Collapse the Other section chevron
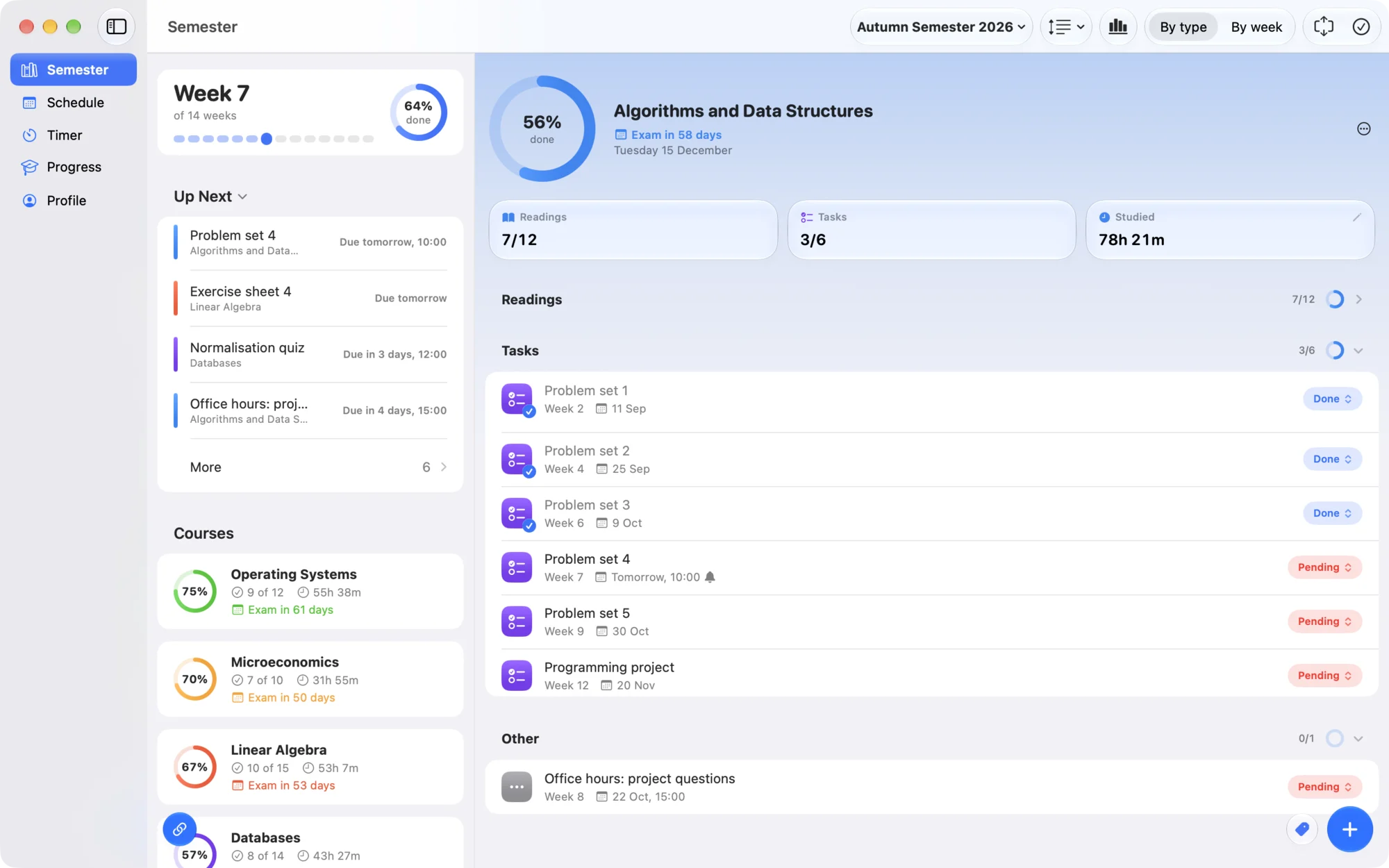Screen dimensions: 1389x868 click(1358, 739)
